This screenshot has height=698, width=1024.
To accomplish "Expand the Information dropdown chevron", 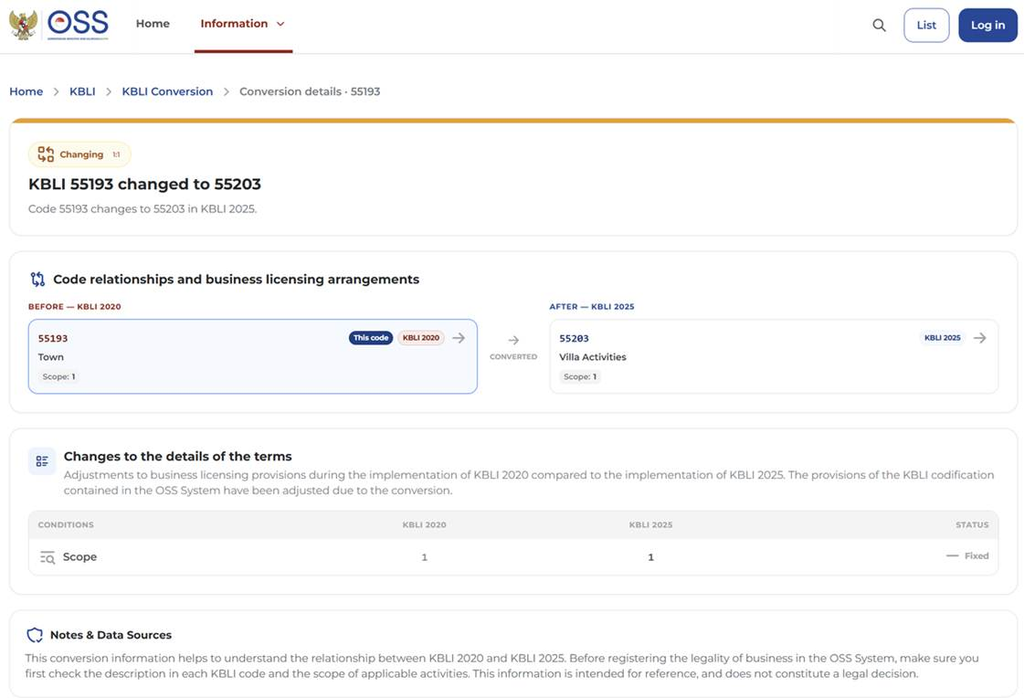I will pos(281,24).
